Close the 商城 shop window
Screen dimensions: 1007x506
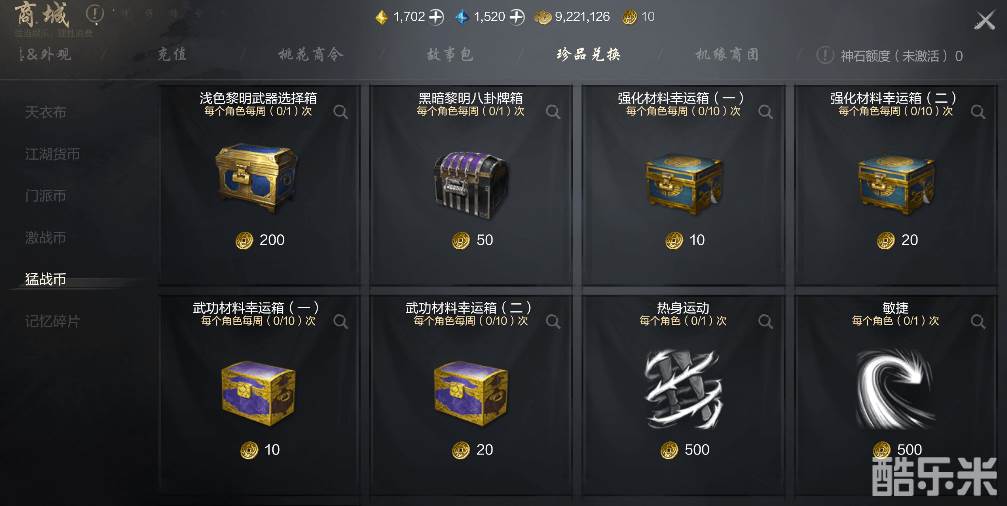[x=985, y=21]
